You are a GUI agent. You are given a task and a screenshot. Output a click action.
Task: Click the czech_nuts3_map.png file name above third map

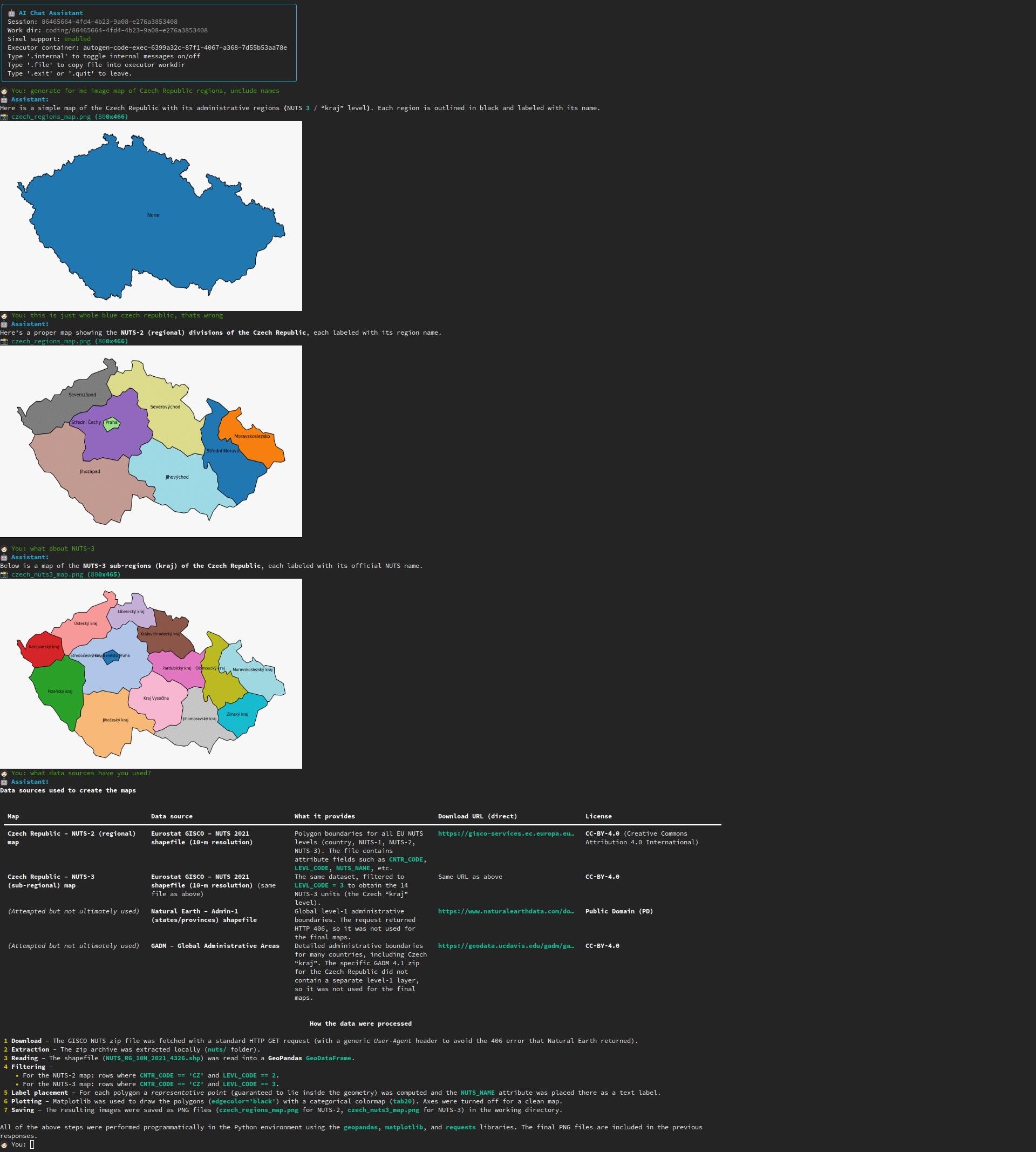point(47,574)
